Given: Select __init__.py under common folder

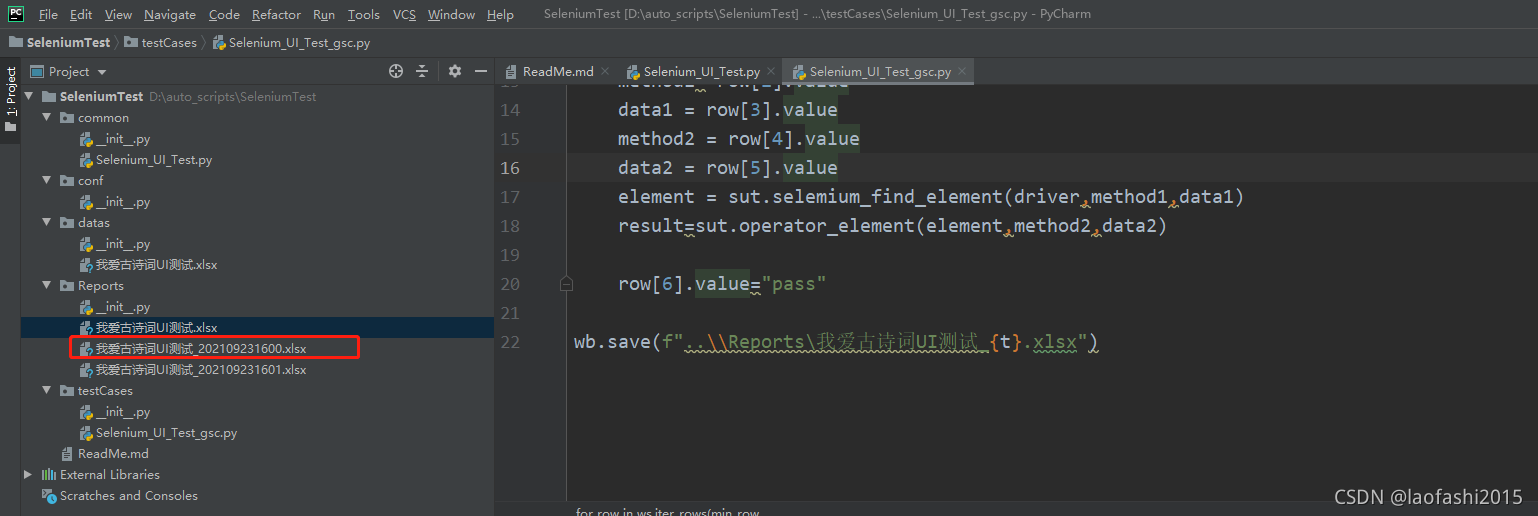Looking at the screenshot, I should (x=123, y=139).
